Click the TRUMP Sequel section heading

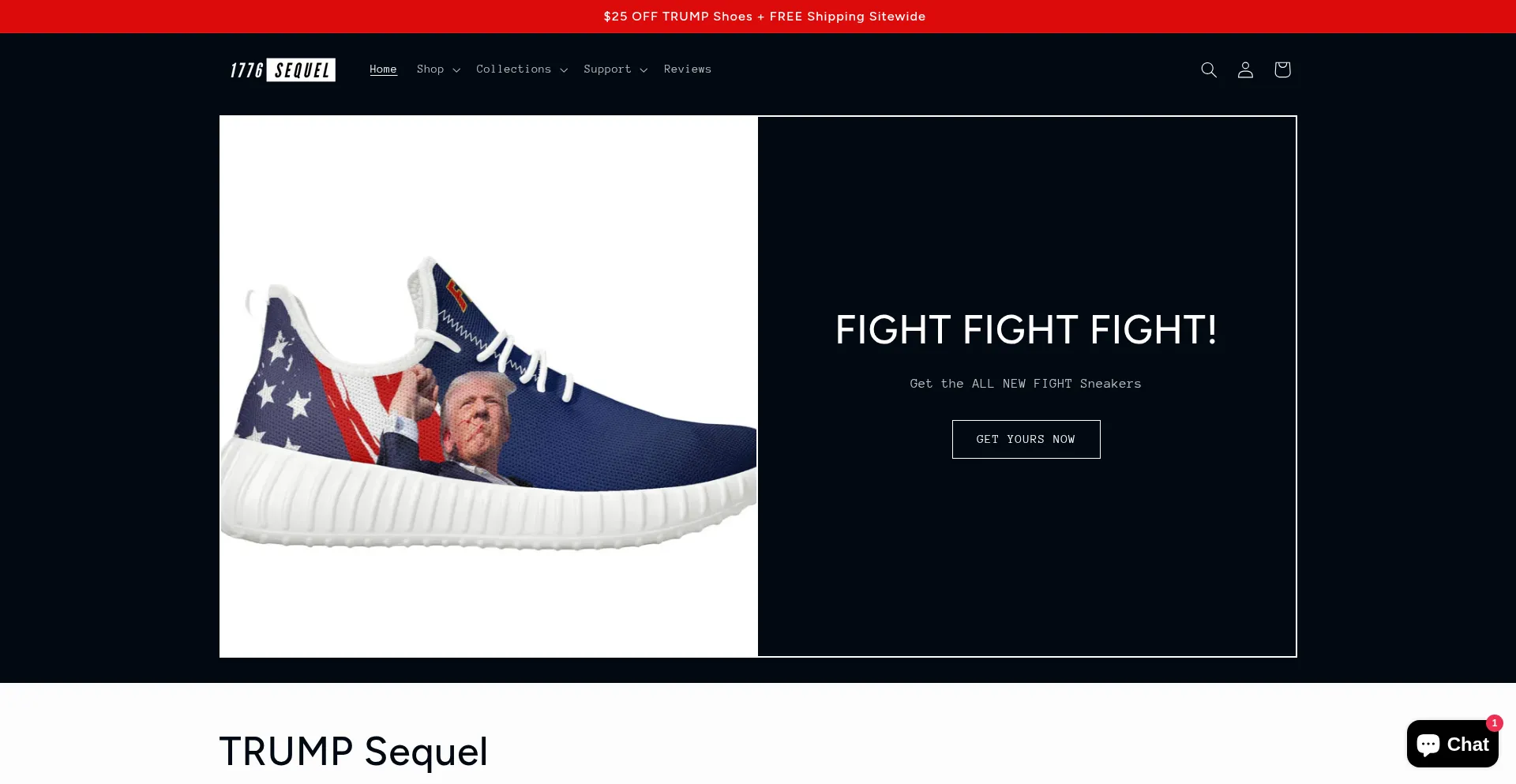point(353,752)
